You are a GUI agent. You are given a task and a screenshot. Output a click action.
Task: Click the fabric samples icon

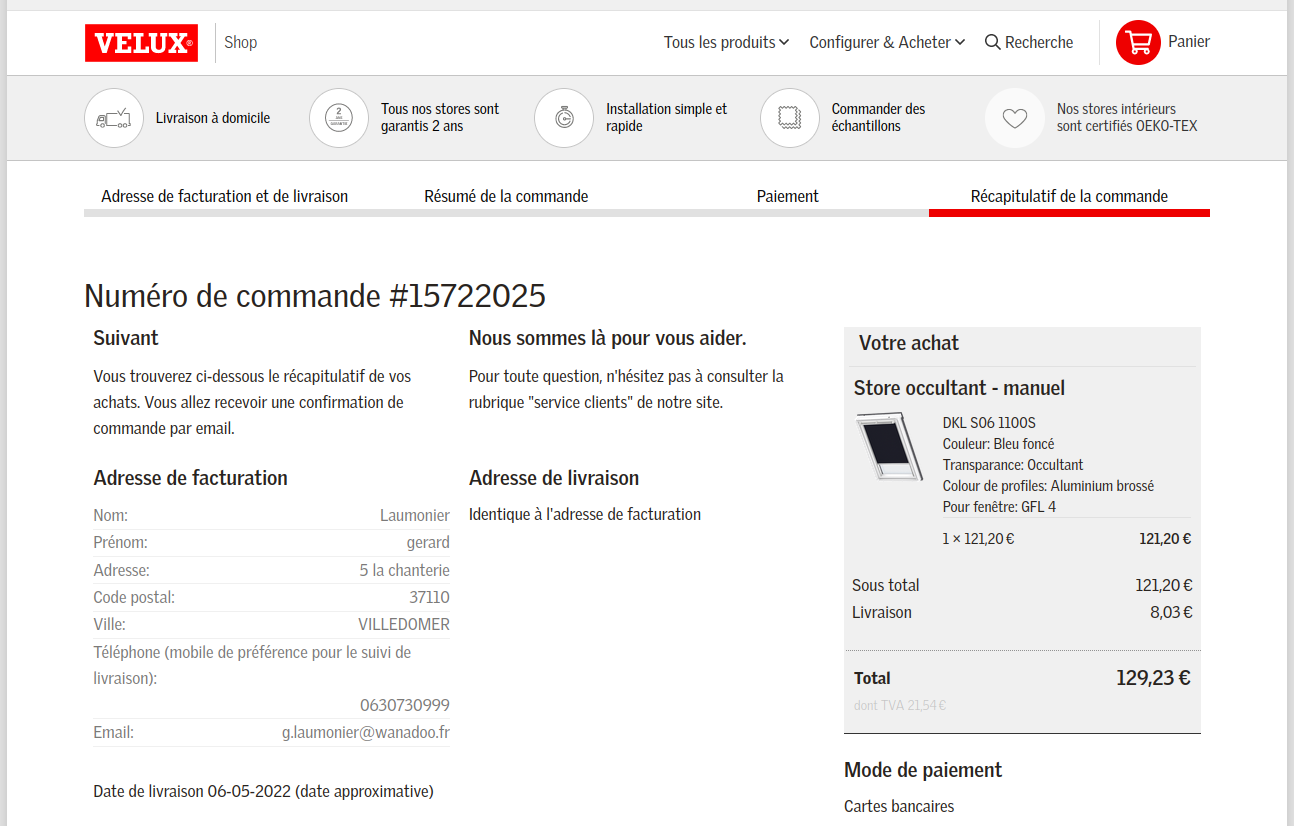[x=790, y=118]
